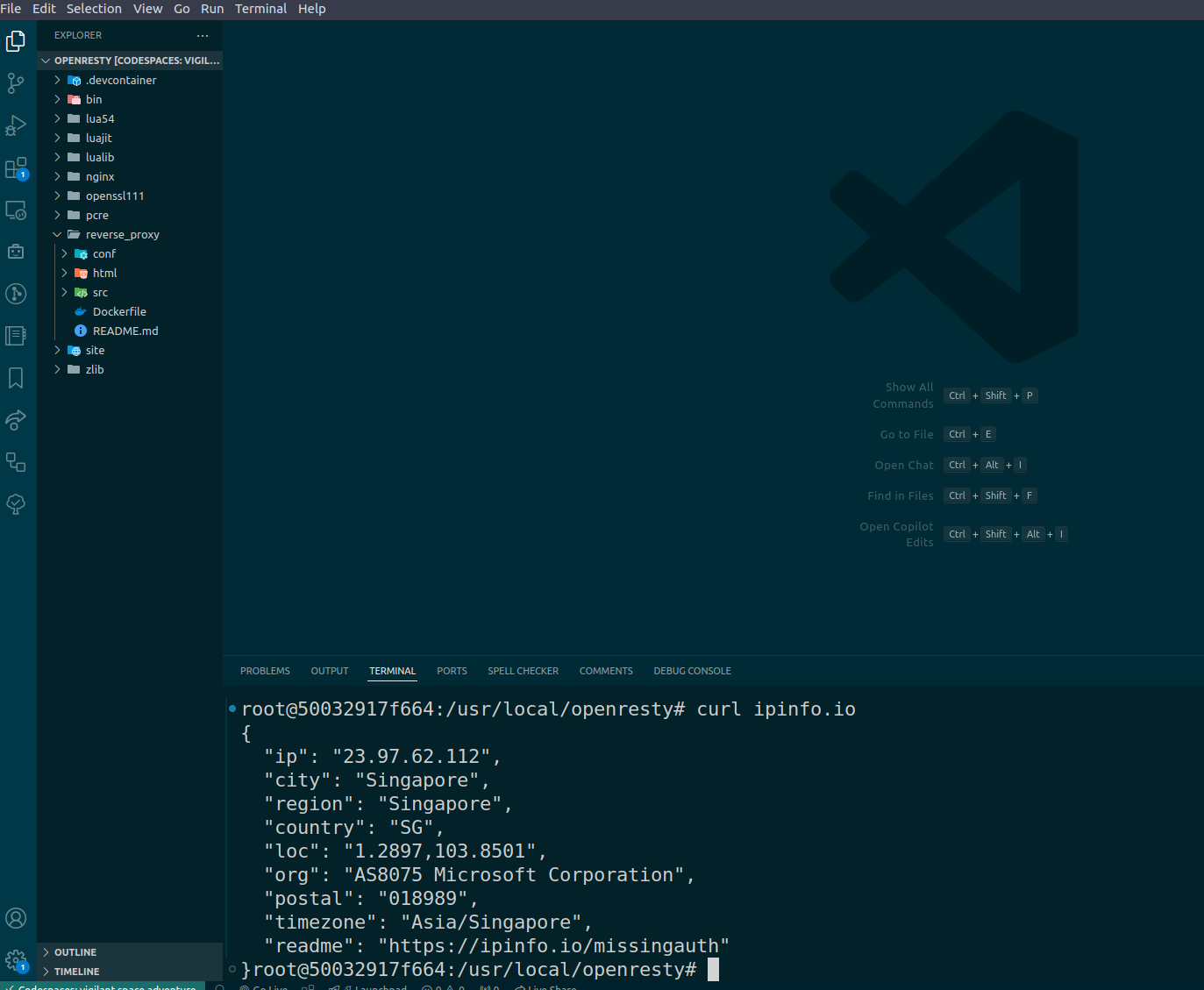Expand the bin folder chevron
Screen dimensions: 1204x990
pos(57,99)
